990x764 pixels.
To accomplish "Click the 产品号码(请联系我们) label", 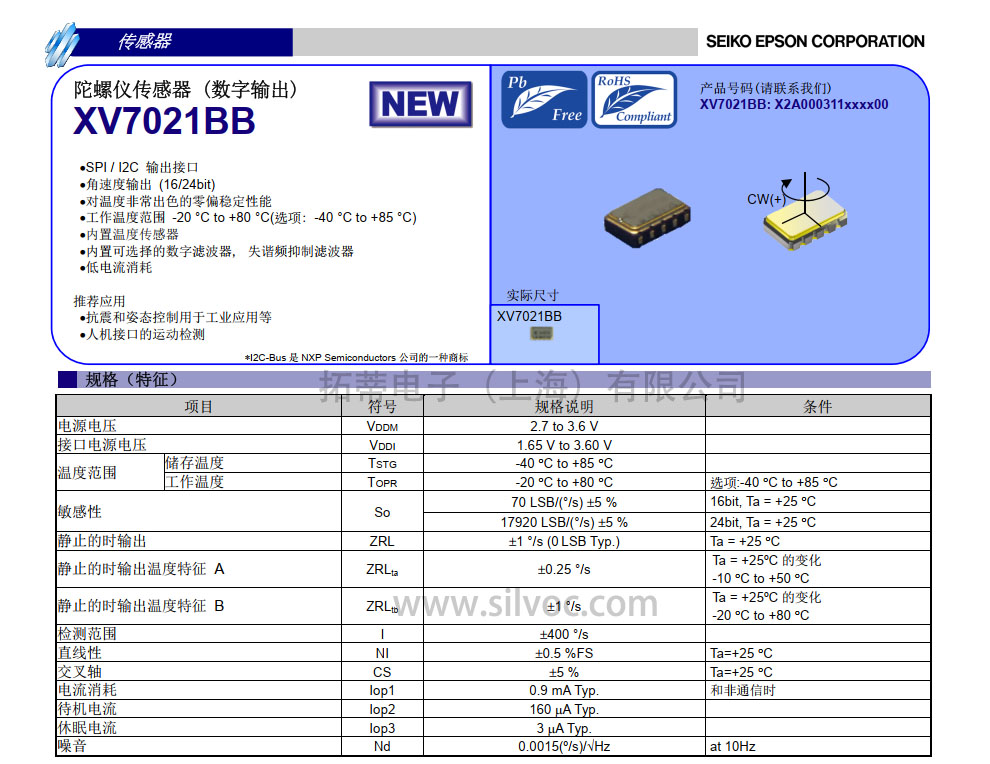I will pos(765,88).
